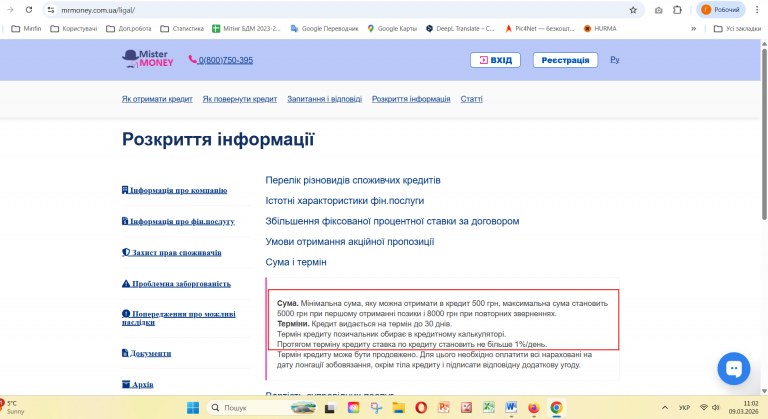This screenshot has width=768, height=419.
Task: Open the Windows Start menu
Action: click(x=193, y=408)
